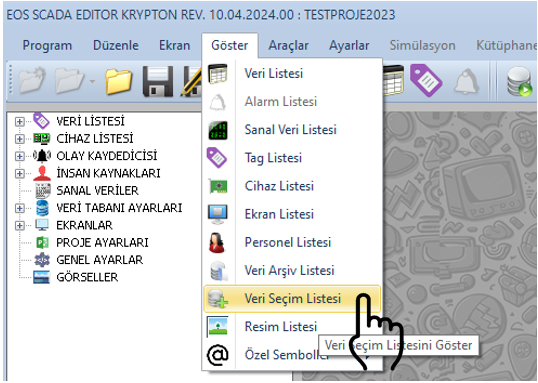Click the image icon beside GÖRSELLER
This screenshot has height=383, width=538.
point(42,277)
